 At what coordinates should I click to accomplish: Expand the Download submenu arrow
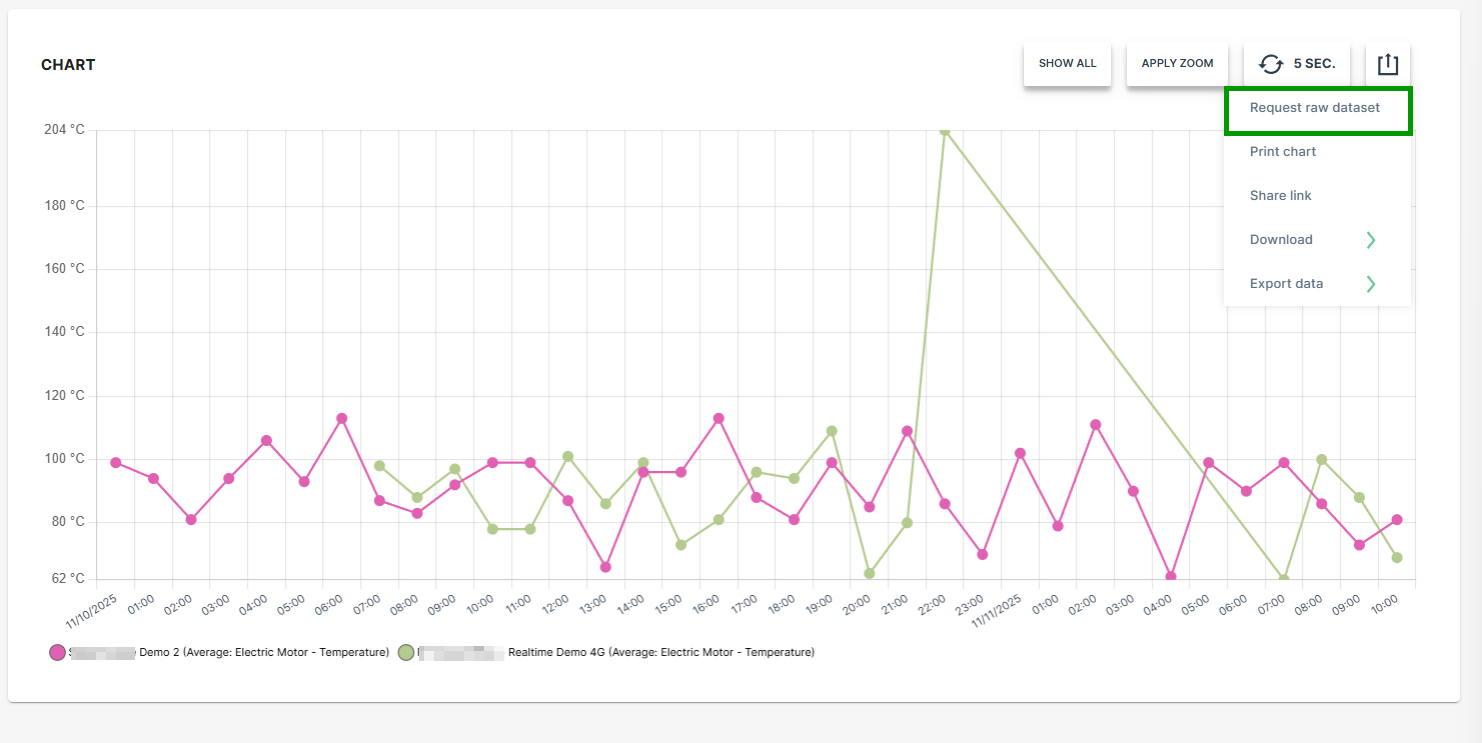1371,240
